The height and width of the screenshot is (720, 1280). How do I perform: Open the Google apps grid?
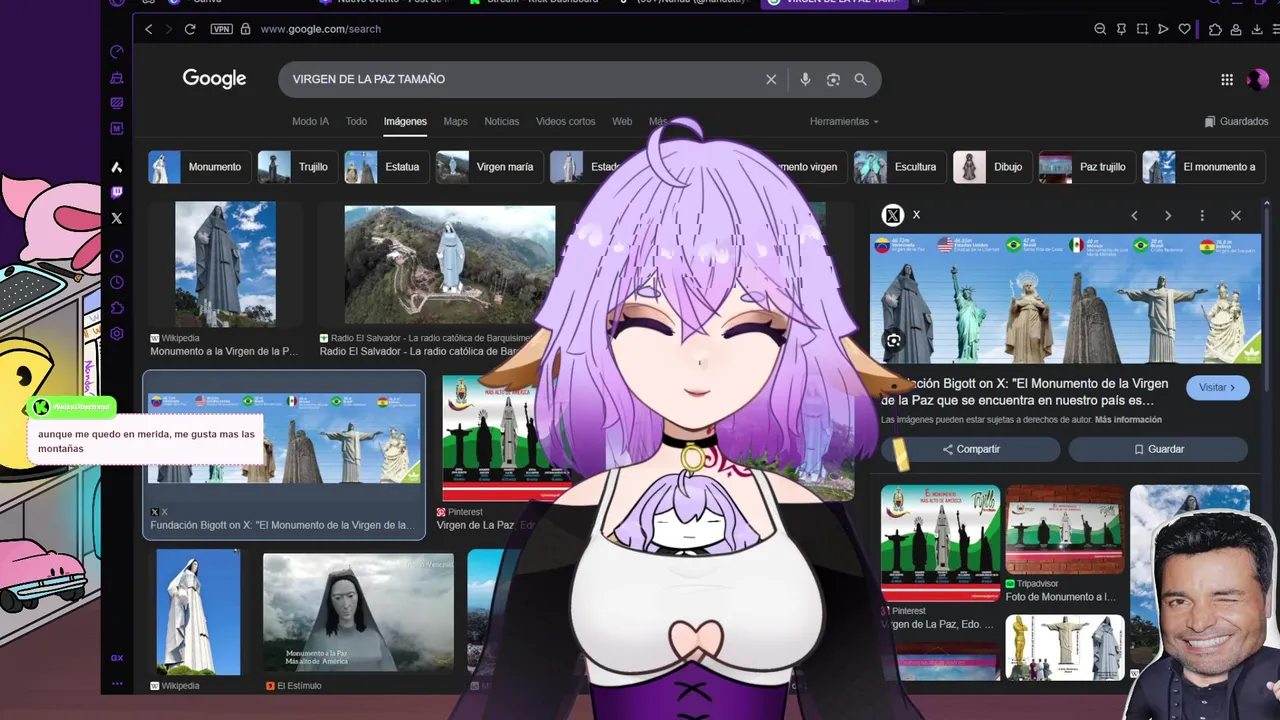[x=1227, y=80]
